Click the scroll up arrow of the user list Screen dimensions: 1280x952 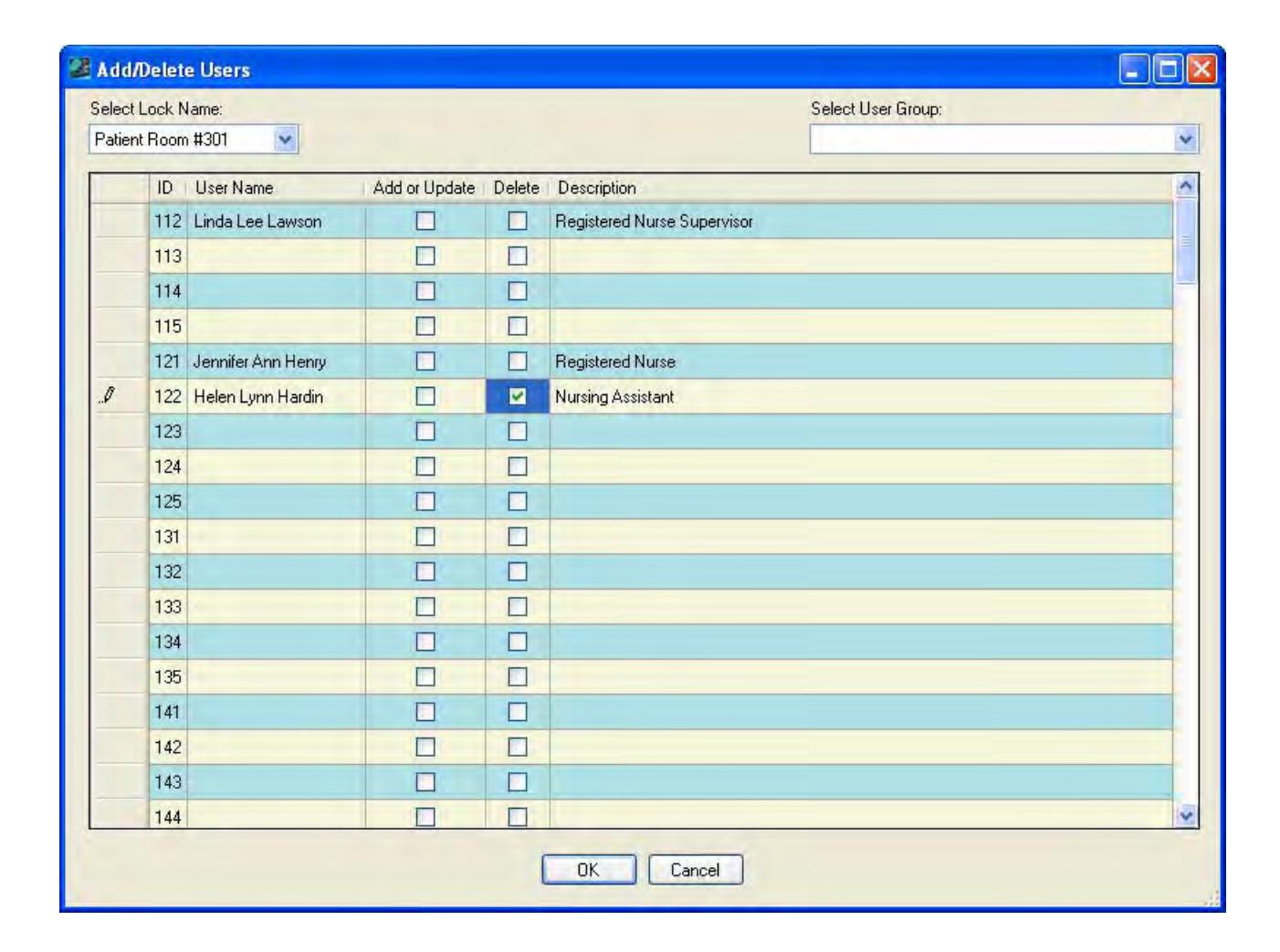point(1185,185)
